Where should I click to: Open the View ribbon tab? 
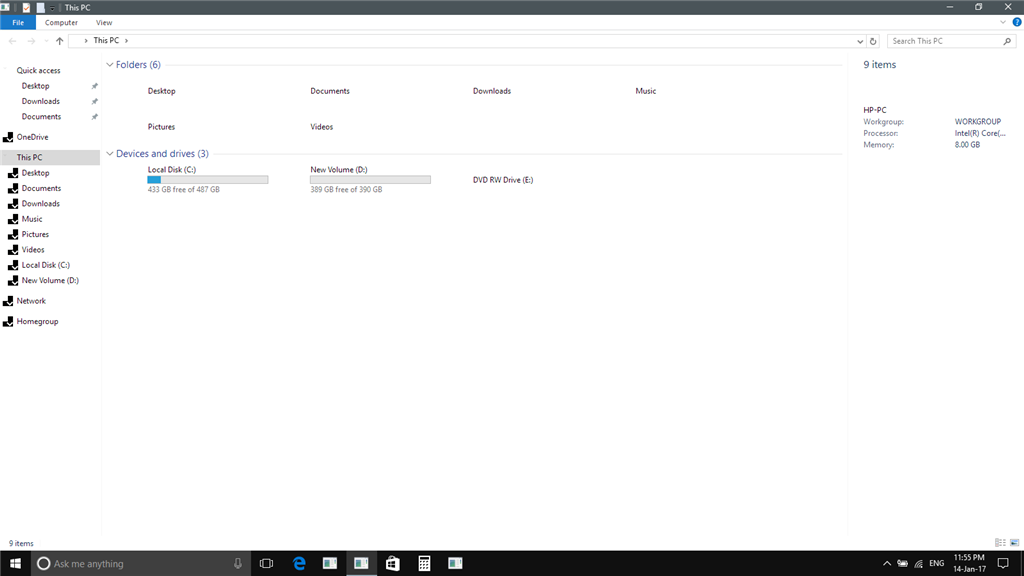tap(104, 22)
